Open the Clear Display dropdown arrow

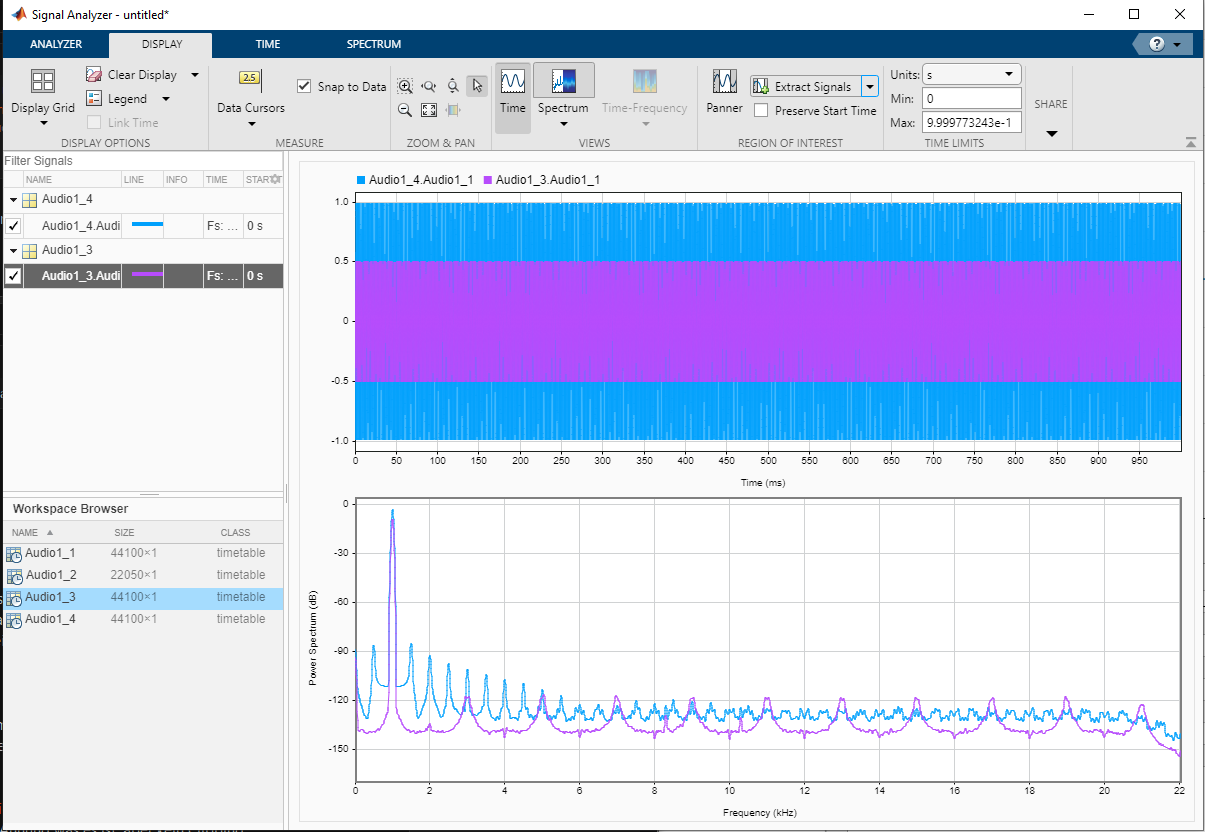194,75
